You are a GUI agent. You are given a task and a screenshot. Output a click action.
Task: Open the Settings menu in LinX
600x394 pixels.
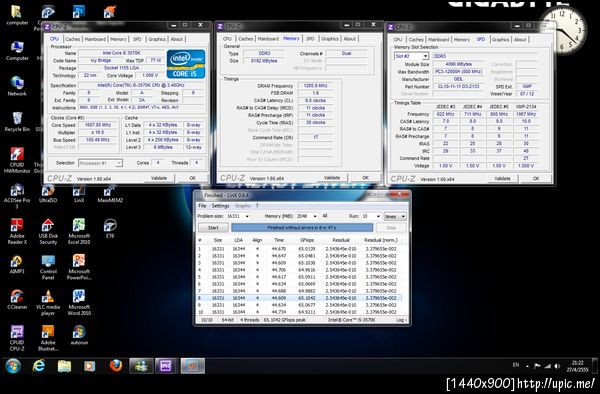point(220,206)
